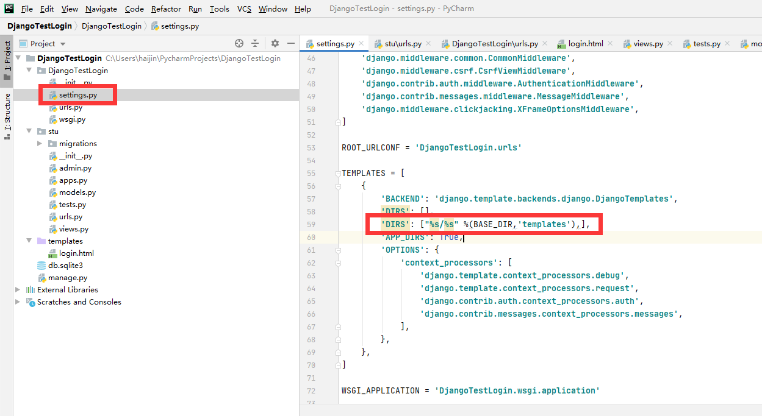Collapse the templates folder
762x416 pixels.
click(29, 241)
